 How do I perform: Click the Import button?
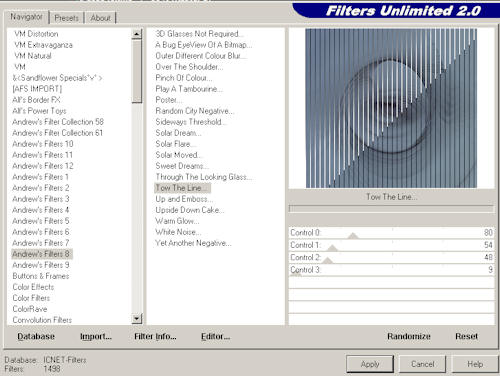(x=96, y=337)
